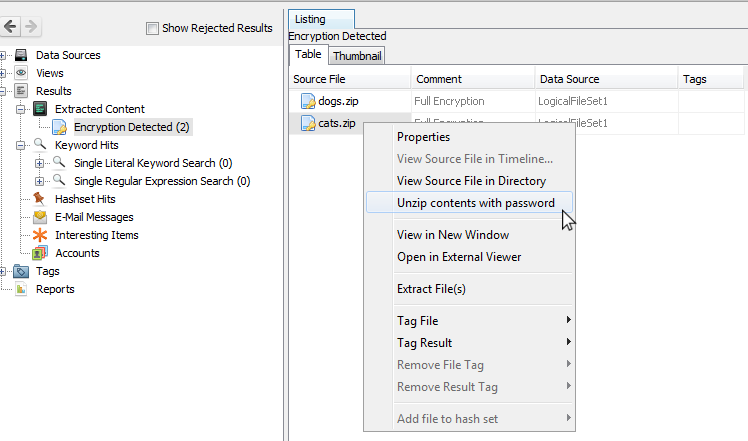Sort by the Data Source column header
Image resolution: width=748 pixels, height=441 pixels.
[x=569, y=79]
